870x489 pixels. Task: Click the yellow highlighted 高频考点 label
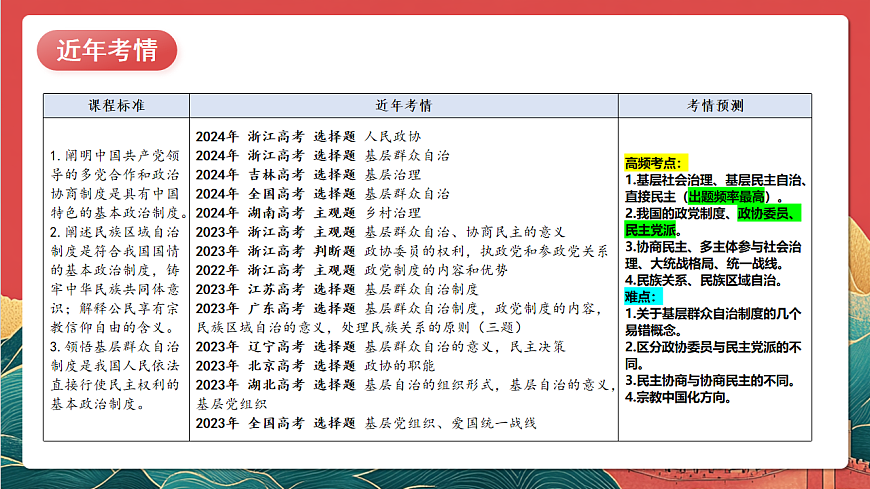click(x=656, y=163)
